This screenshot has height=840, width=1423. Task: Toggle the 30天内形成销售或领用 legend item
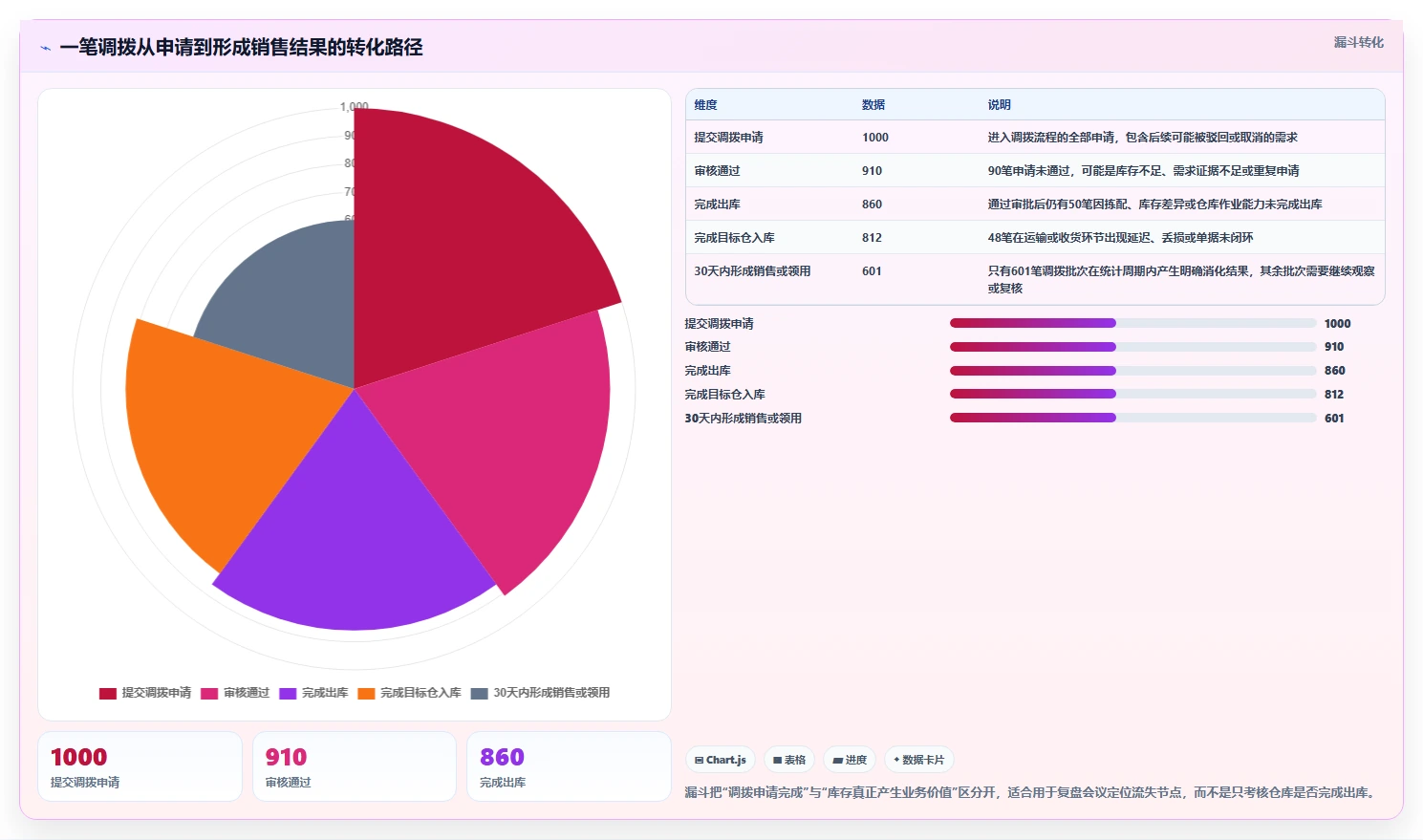pos(540,693)
